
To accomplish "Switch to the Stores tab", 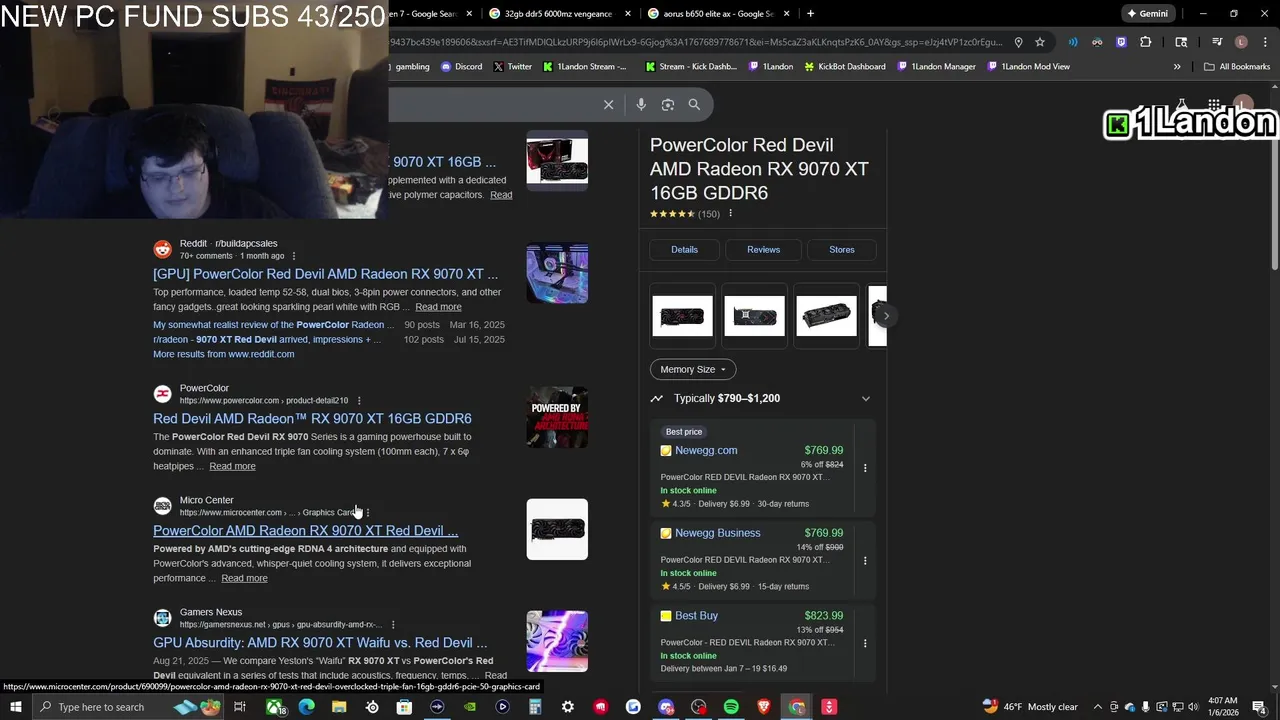I will (x=842, y=250).
